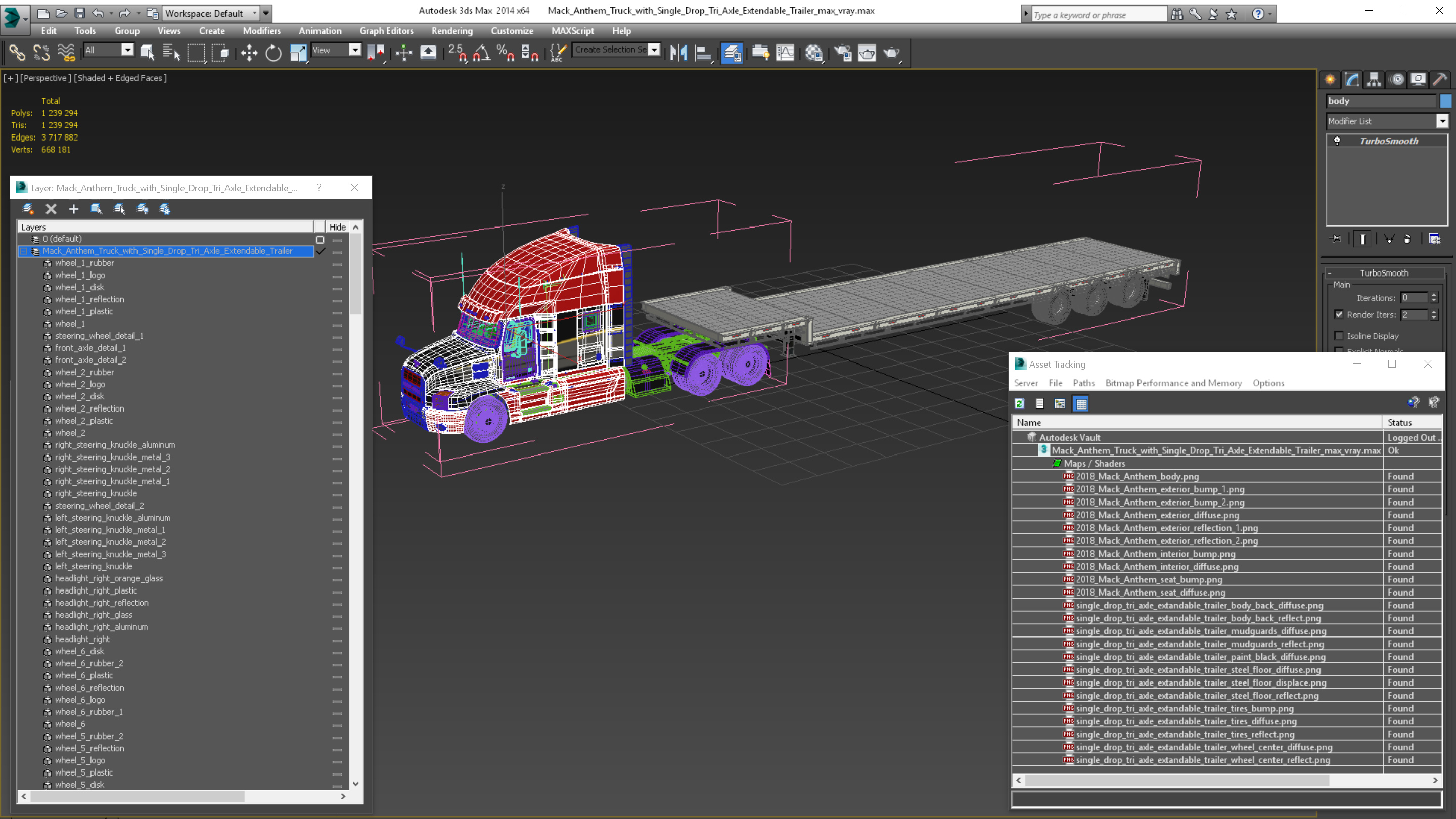Enable the Isoline Display checkbox

[1338, 336]
